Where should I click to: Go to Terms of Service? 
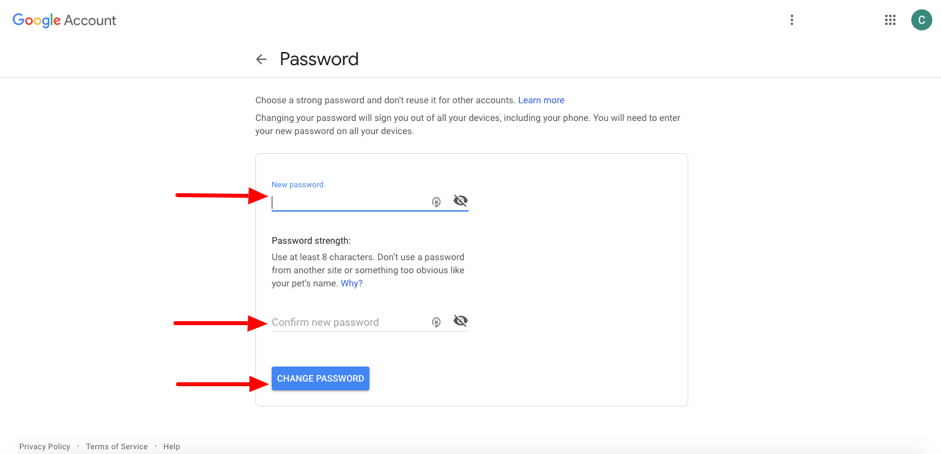point(116,446)
